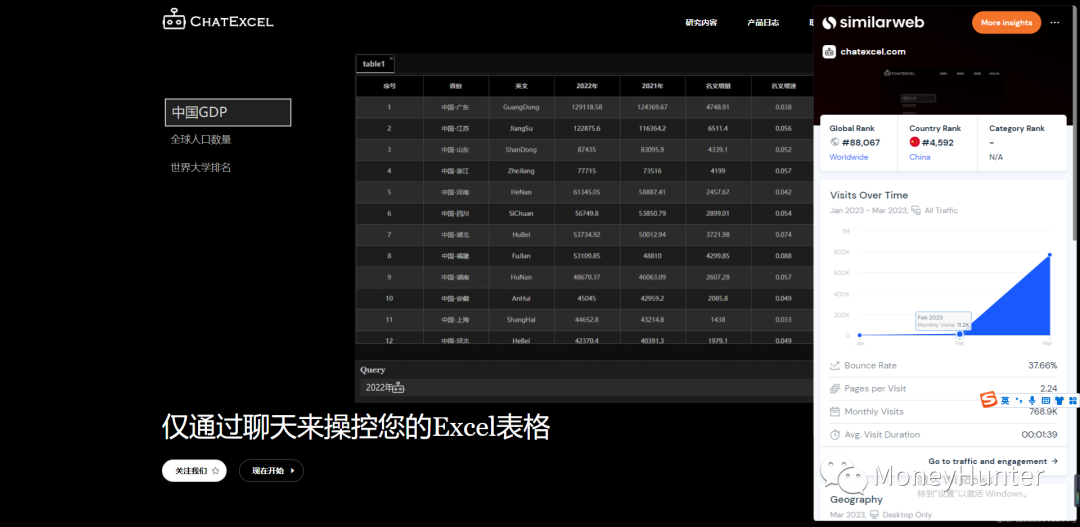The height and width of the screenshot is (527, 1080).
Task: Click the Sogou punctuation mode icon
Action: (1019, 400)
